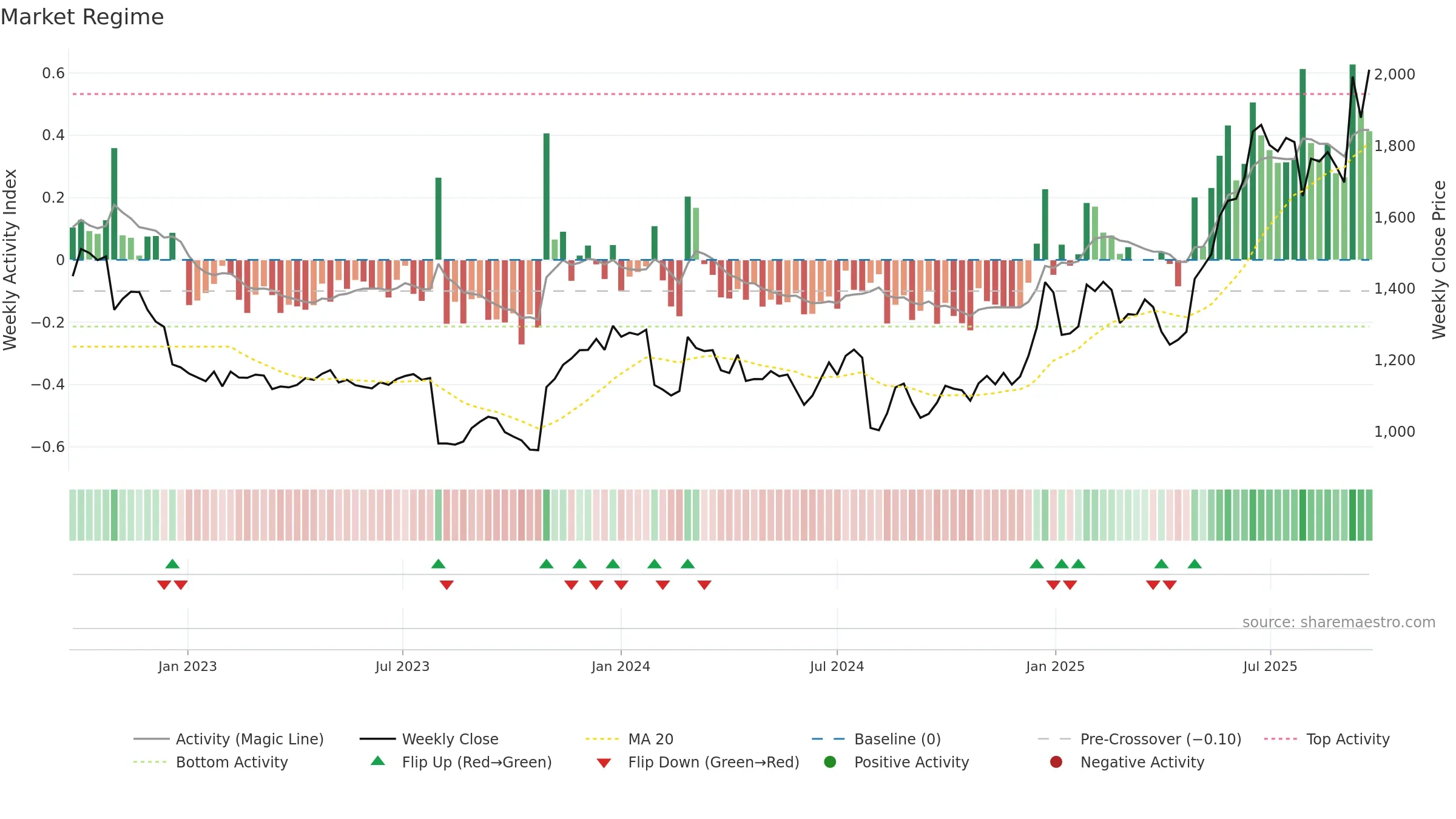Click the Activity (Magic Line) legend entry

[229, 739]
